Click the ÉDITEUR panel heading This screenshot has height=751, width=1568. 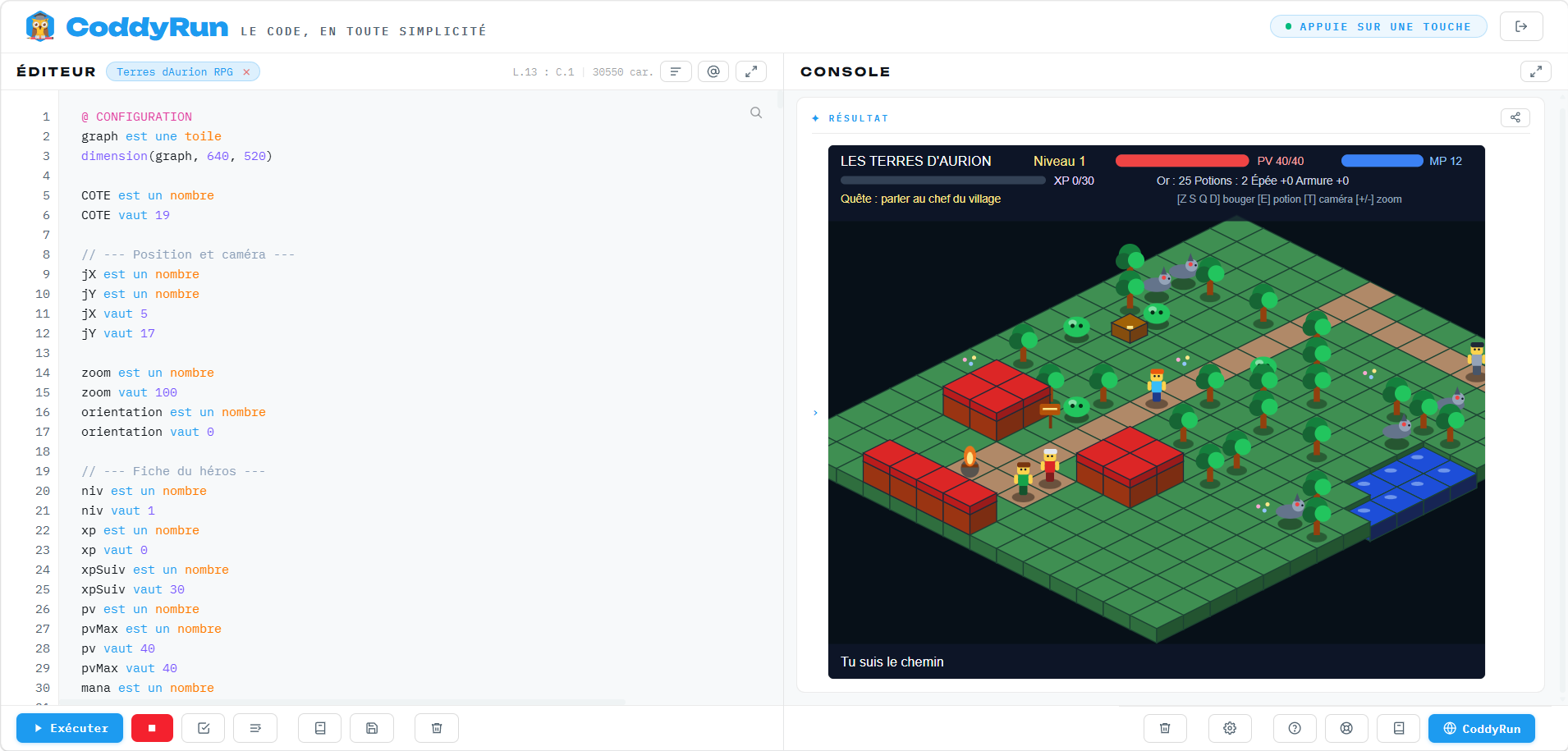click(x=56, y=71)
